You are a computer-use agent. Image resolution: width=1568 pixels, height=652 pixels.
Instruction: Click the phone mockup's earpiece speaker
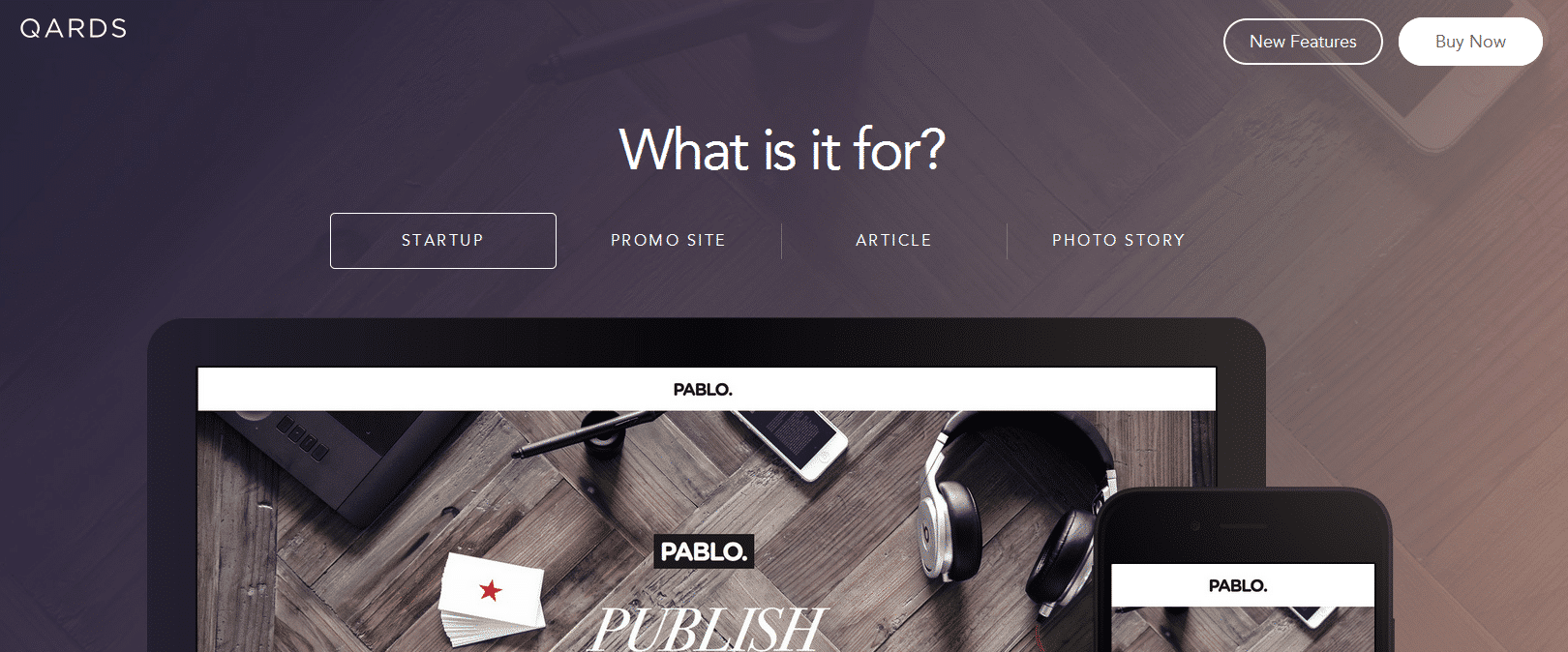tap(1243, 526)
